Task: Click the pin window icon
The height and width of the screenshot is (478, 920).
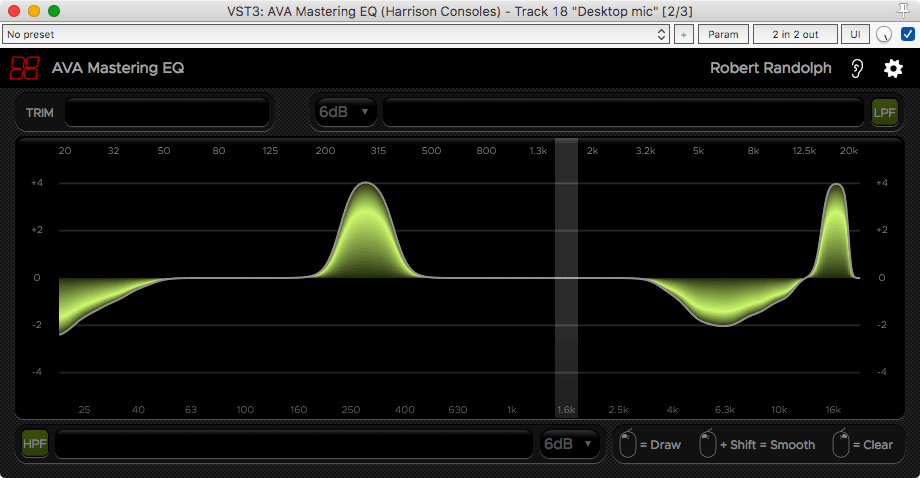Action: point(904,11)
